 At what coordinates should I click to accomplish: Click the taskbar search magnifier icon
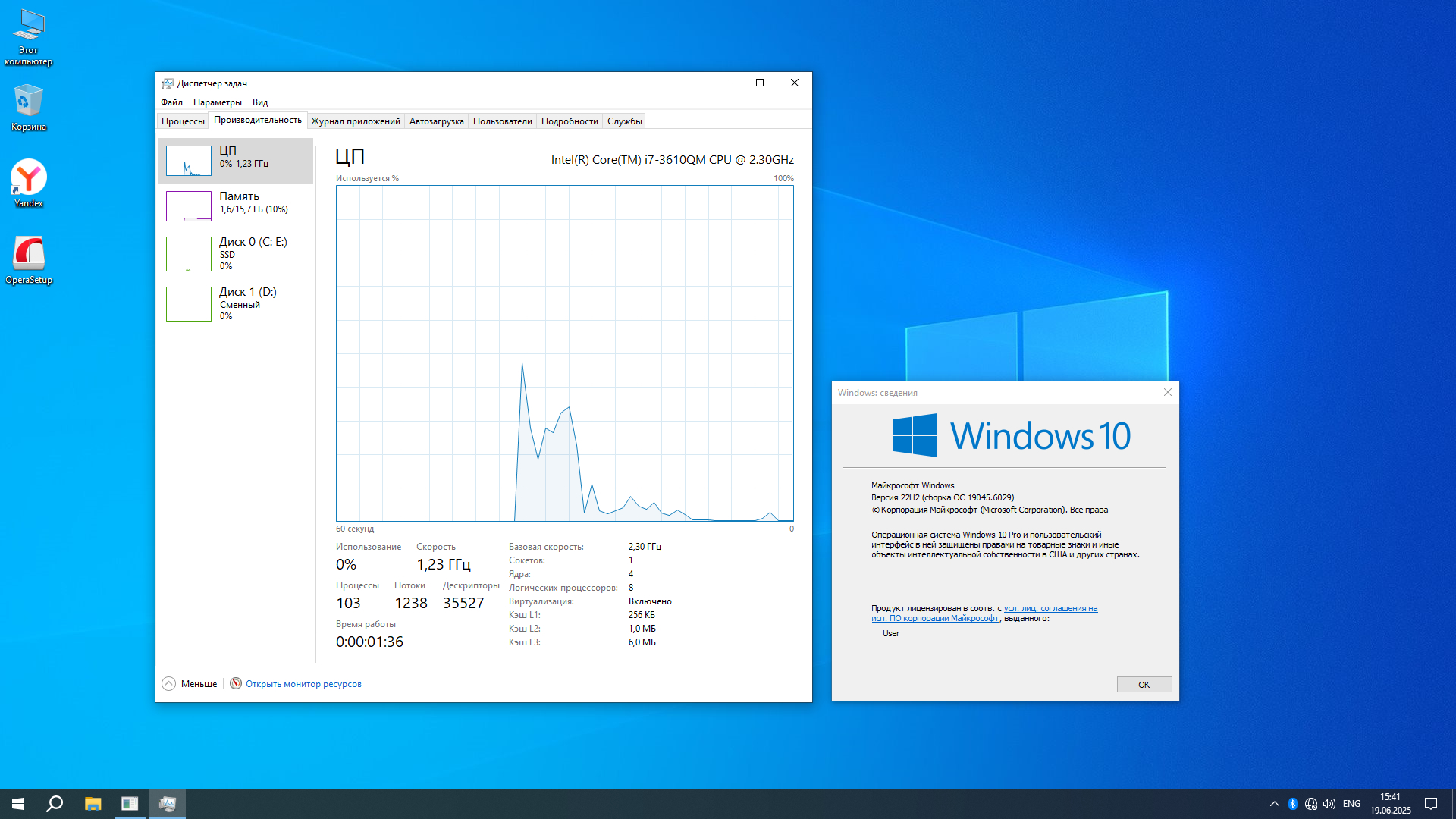point(55,804)
